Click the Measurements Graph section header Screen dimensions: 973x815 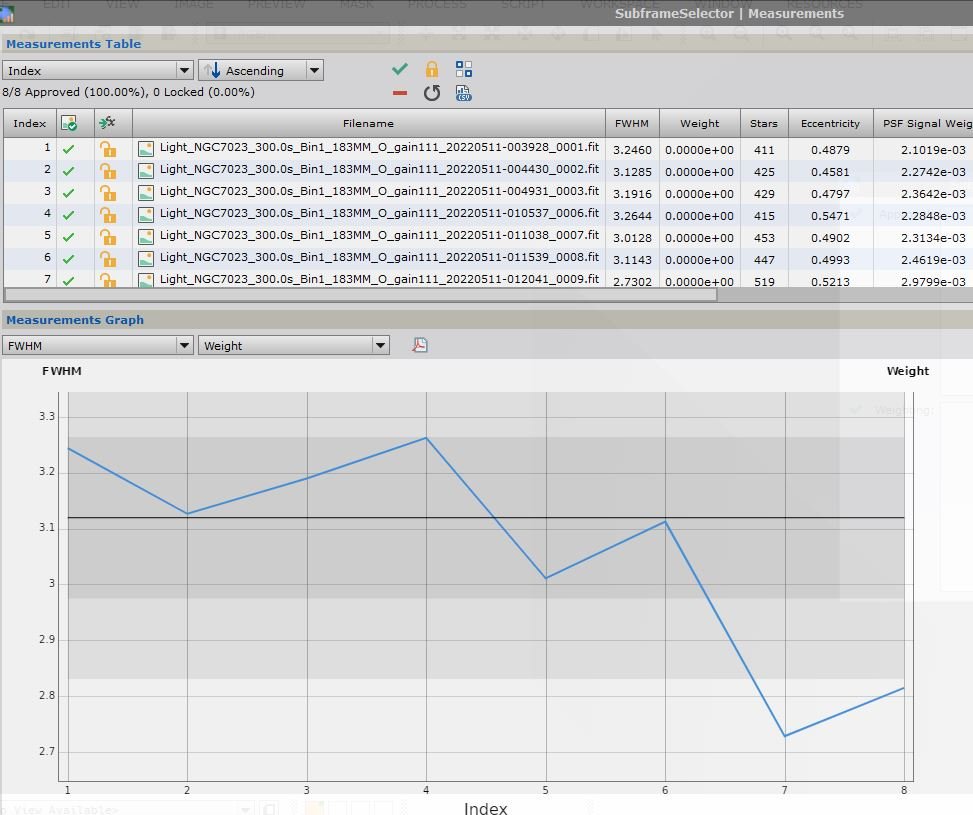click(75, 320)
